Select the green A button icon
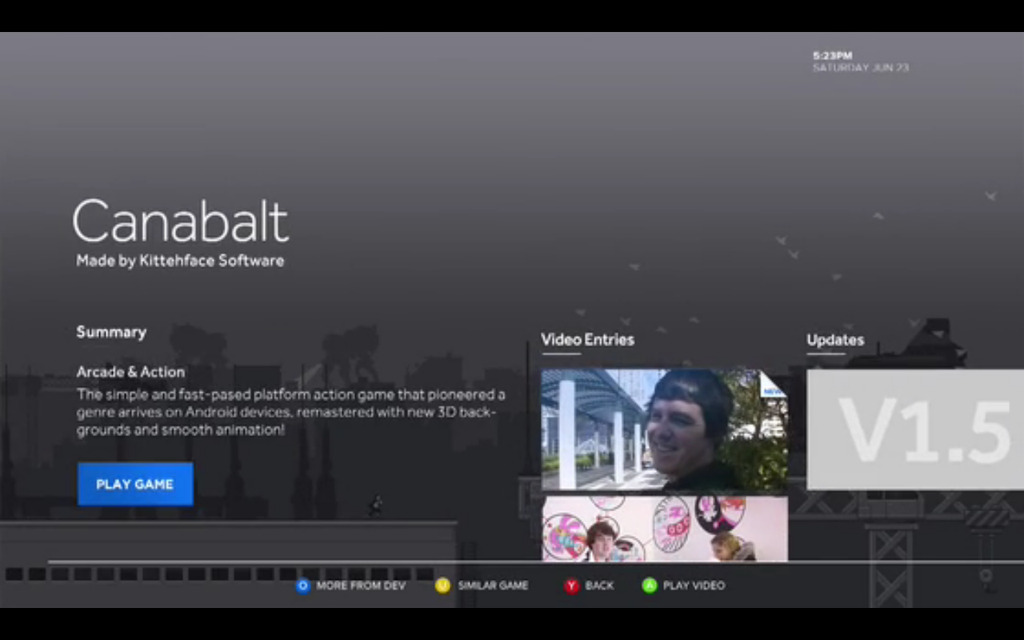 649,586
